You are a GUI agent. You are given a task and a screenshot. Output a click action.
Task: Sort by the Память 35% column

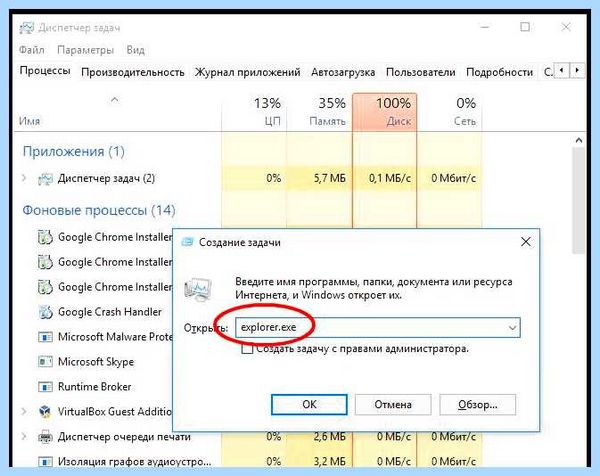click(319, 112)
